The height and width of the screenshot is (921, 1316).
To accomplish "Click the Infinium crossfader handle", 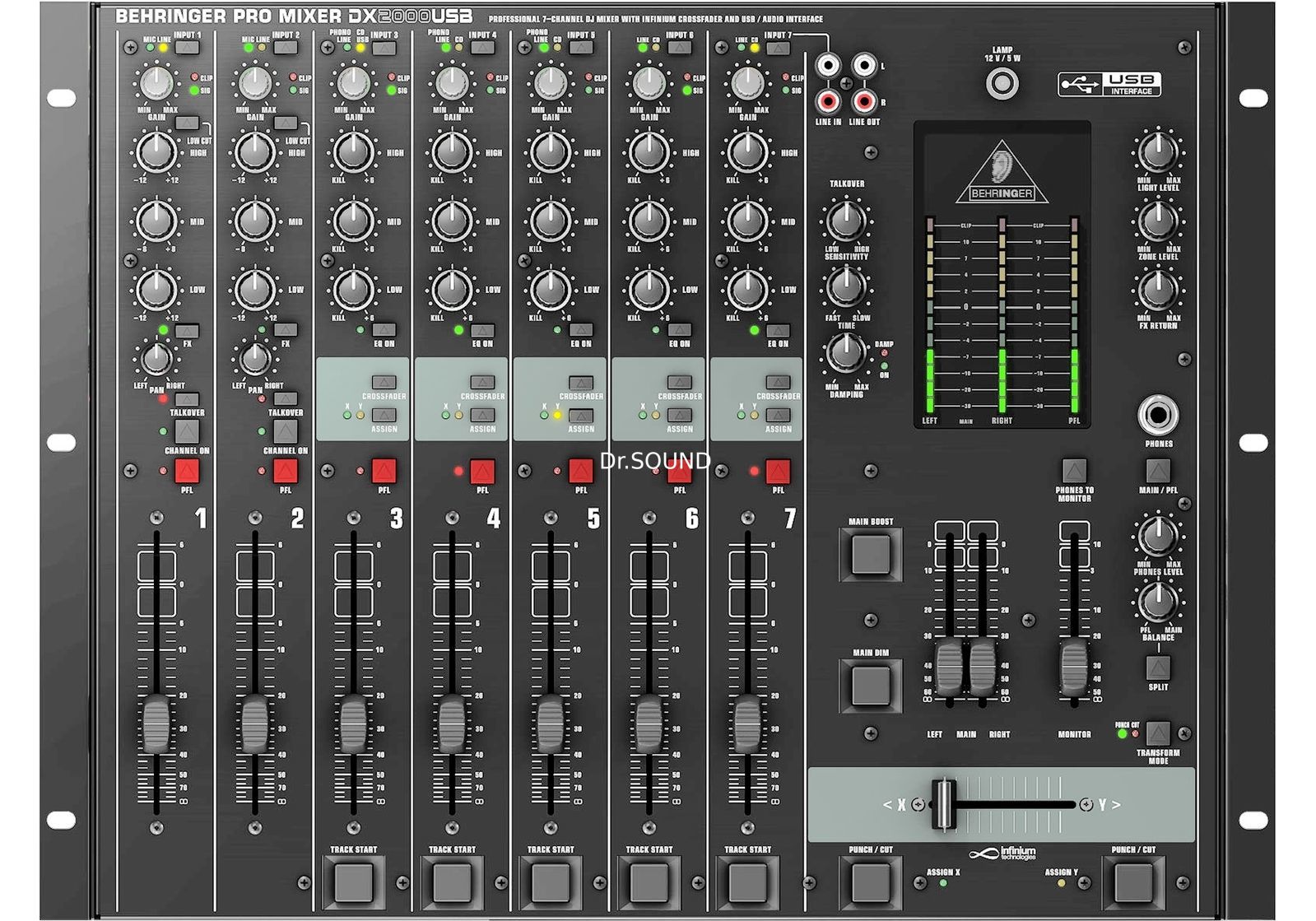I will [x=943, y=804].
